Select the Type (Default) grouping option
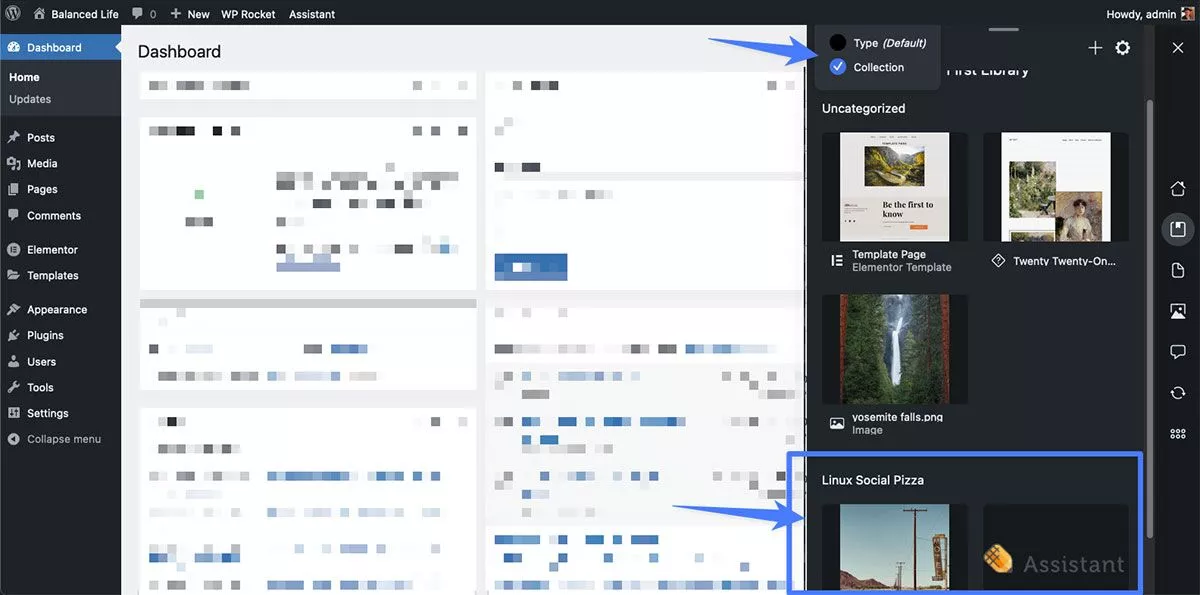The image size is (1200, 595). [878, 43]
